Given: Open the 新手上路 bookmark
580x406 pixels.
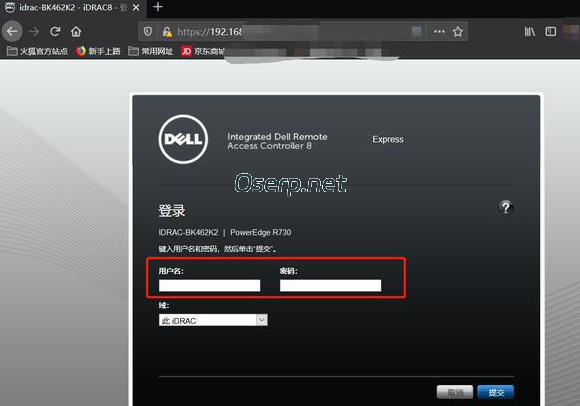Looking at the screenshot, I should point(98,51).
